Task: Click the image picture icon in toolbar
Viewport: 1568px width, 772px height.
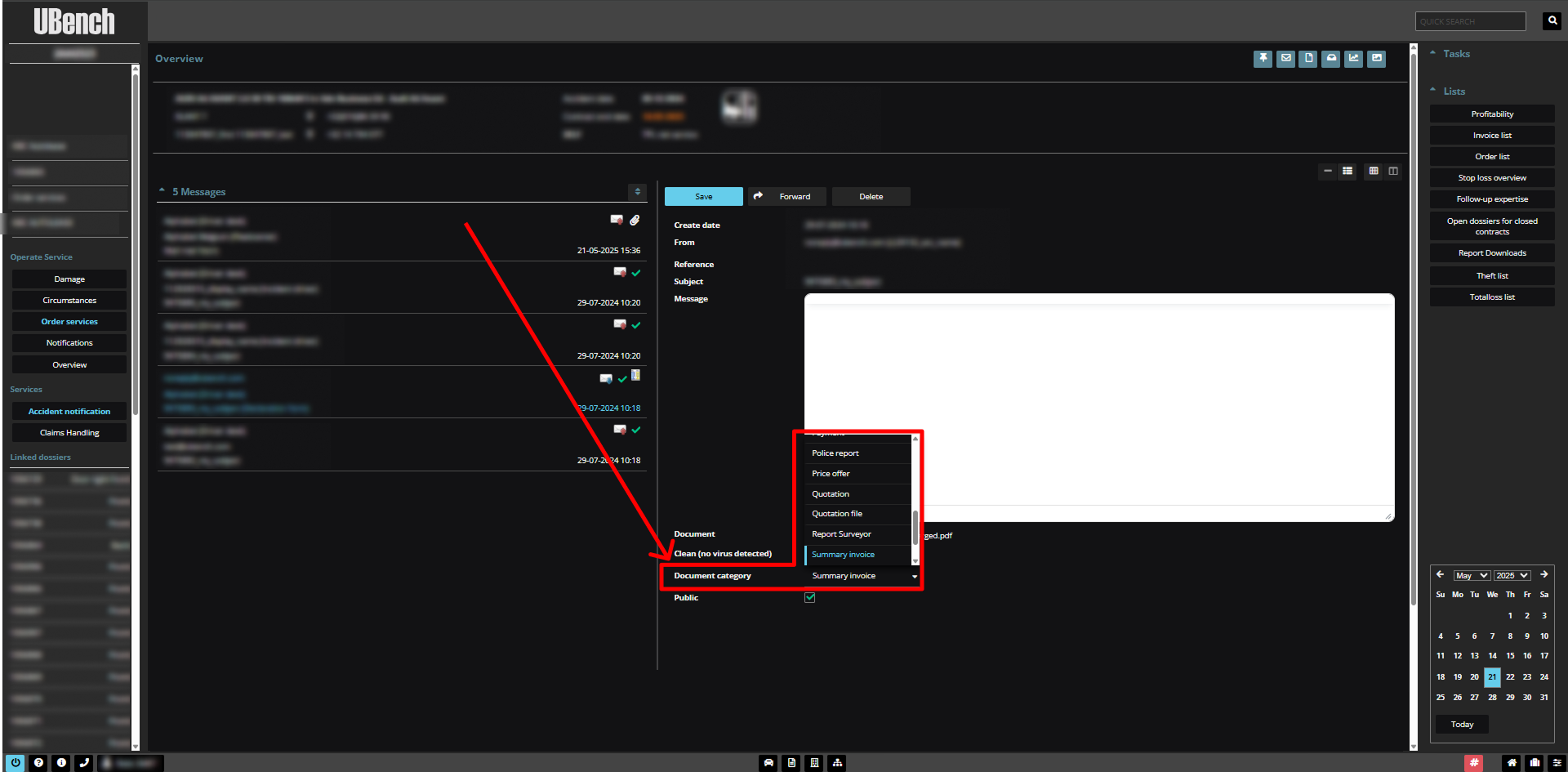Action: coord(1377,58)
